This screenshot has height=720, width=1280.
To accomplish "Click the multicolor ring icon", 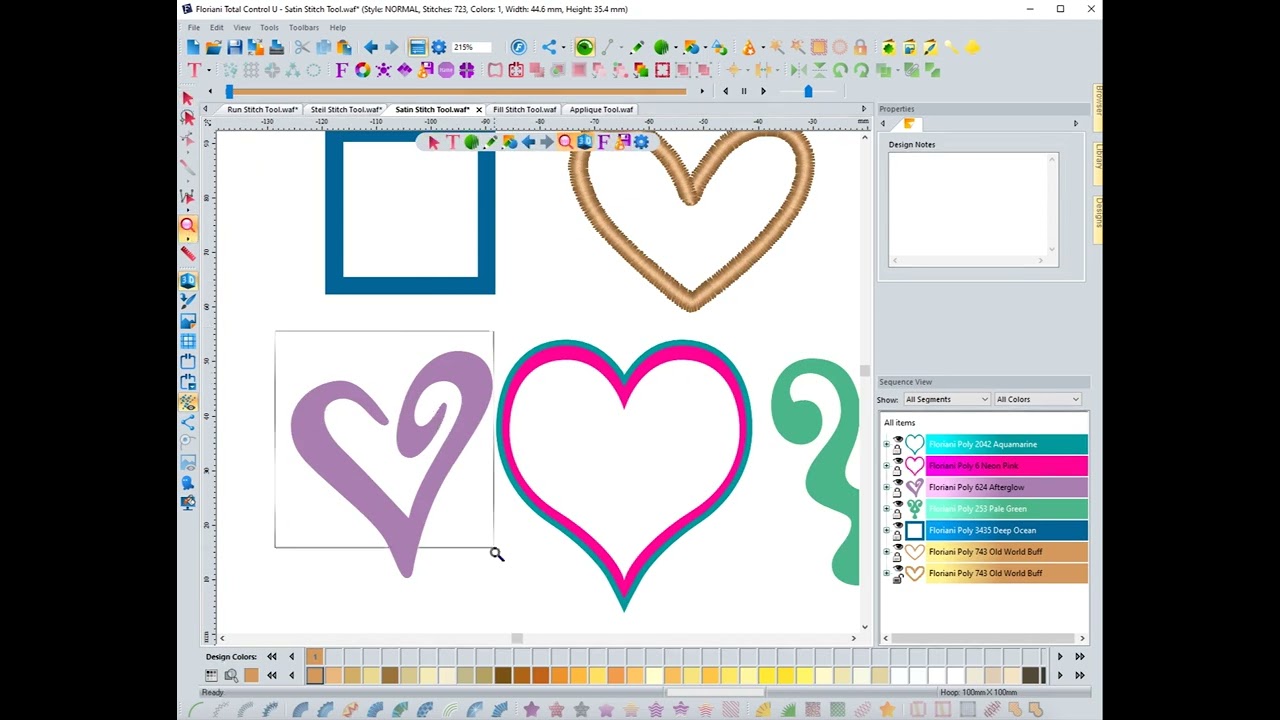I will pyautogui.click(x=363, y=70).
